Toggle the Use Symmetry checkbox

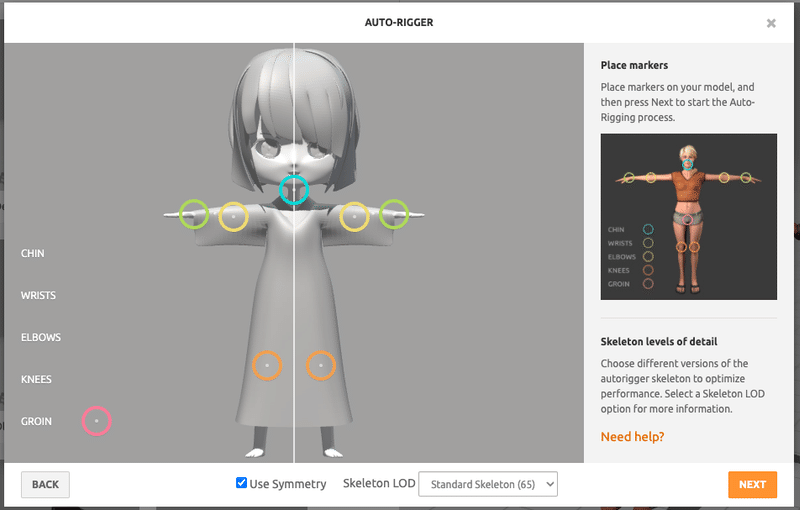241,482
